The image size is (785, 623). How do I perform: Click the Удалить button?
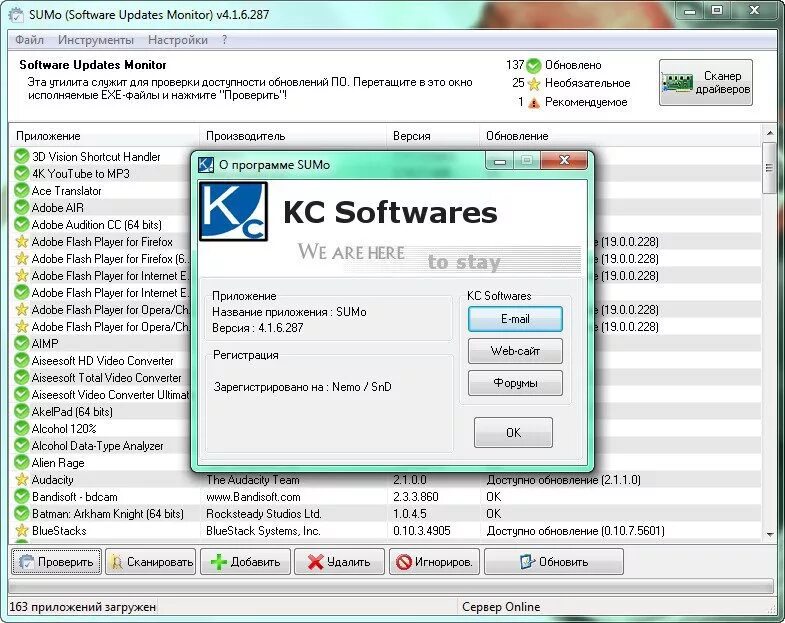point(339,562)
